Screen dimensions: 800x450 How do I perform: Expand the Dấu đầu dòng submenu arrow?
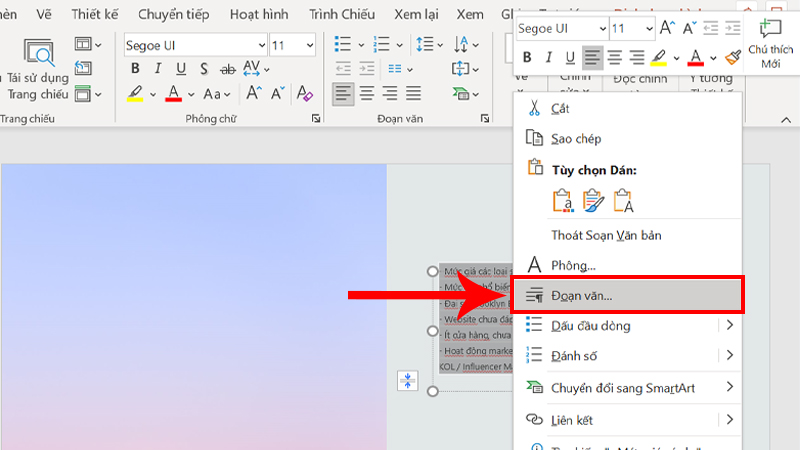click(x=730, y=325)
